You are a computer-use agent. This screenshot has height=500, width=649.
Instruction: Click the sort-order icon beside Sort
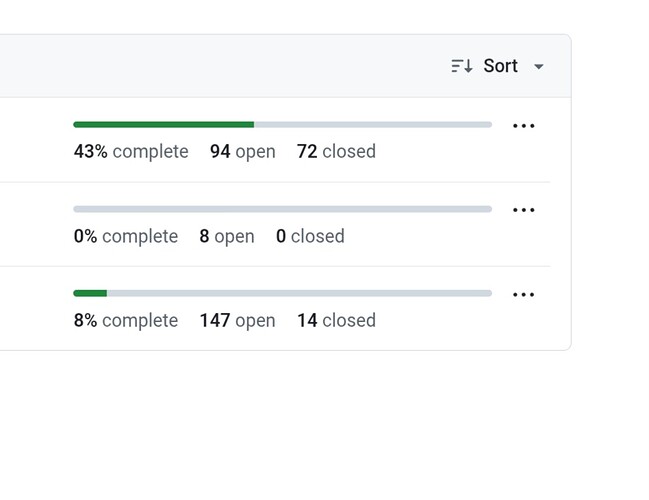pos(461,67)
